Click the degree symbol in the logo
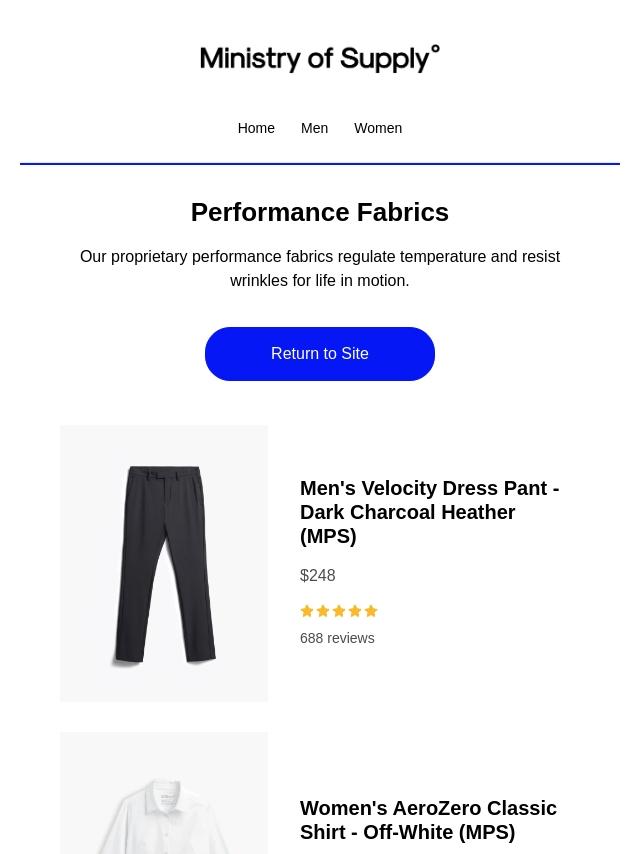Viewport: 640px width, 854px height. (x=435, y=49)
